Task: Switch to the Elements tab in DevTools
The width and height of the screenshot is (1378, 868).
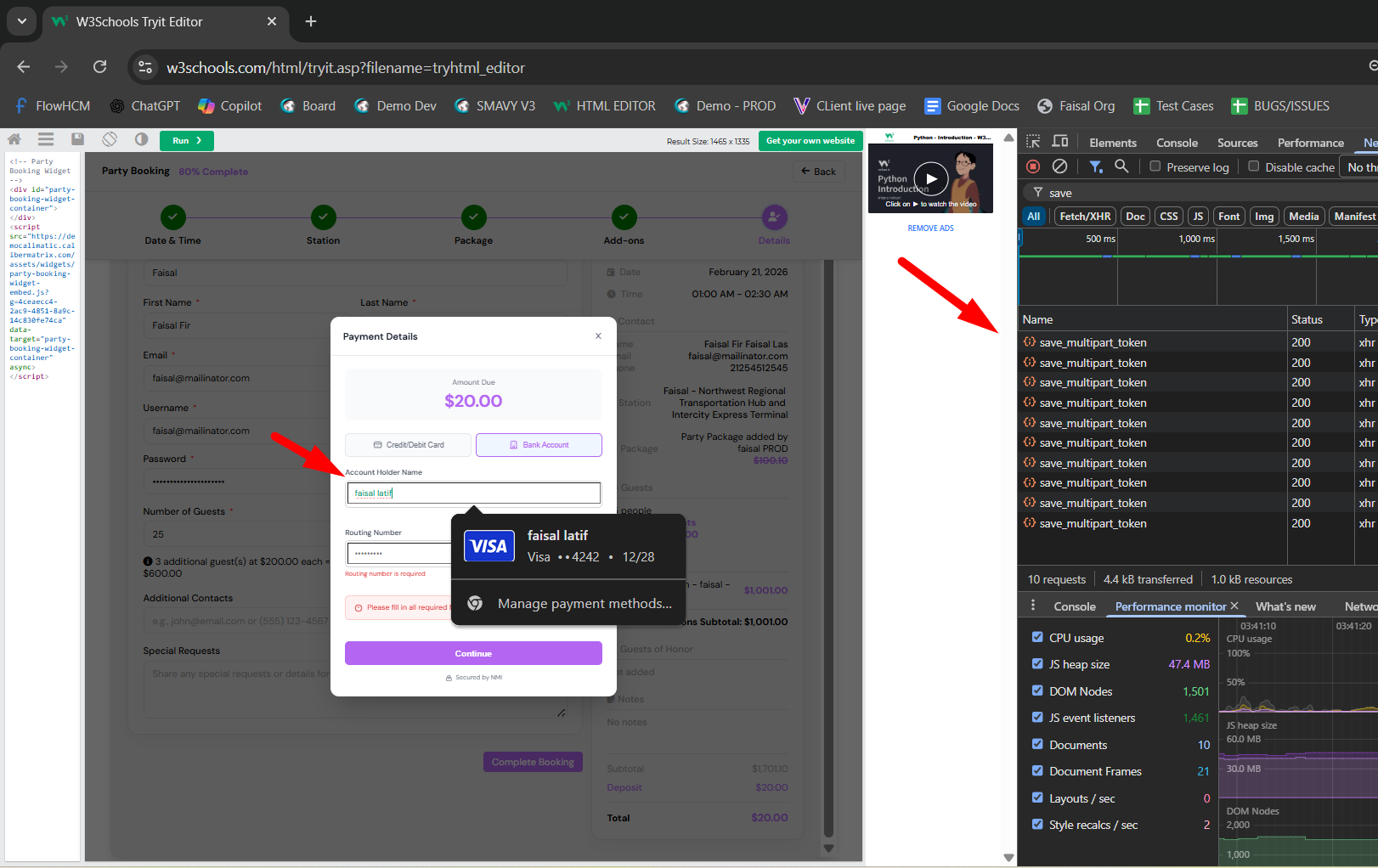Action: pyautogui.click(x=1112, y=143)
